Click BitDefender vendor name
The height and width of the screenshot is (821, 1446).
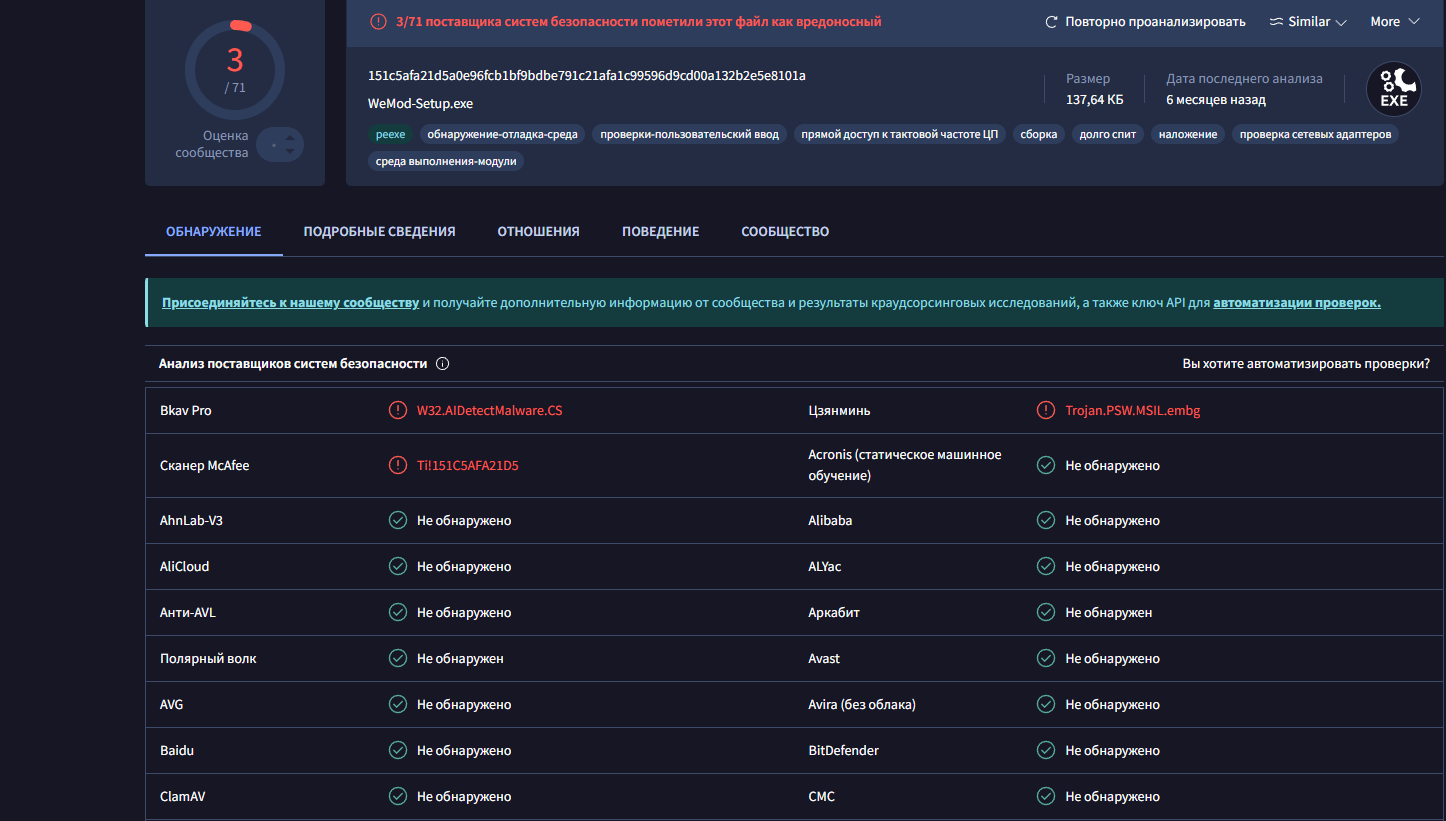(843, 750)
